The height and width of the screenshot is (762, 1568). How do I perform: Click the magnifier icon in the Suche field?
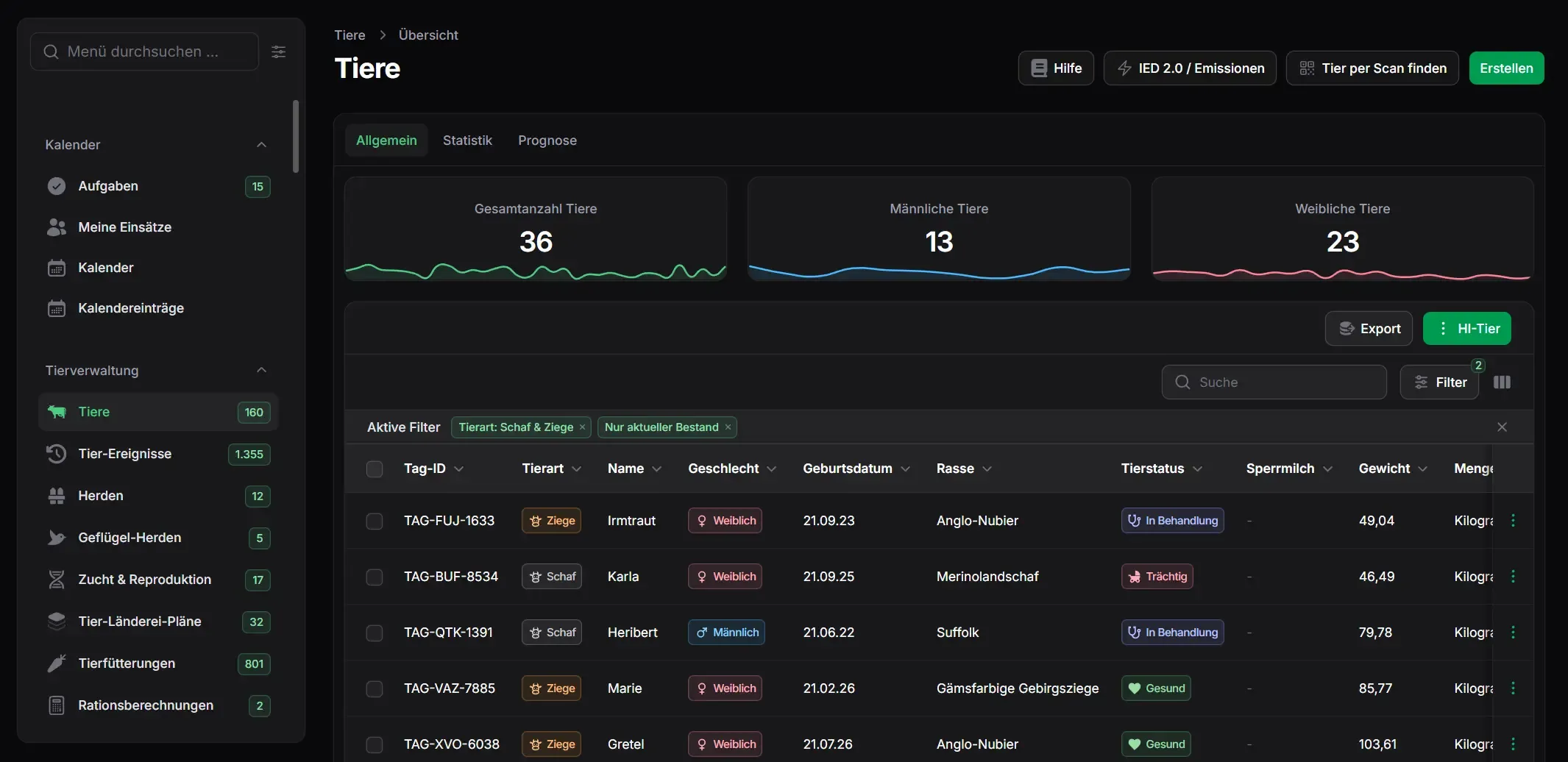[x=1182, y=382]
